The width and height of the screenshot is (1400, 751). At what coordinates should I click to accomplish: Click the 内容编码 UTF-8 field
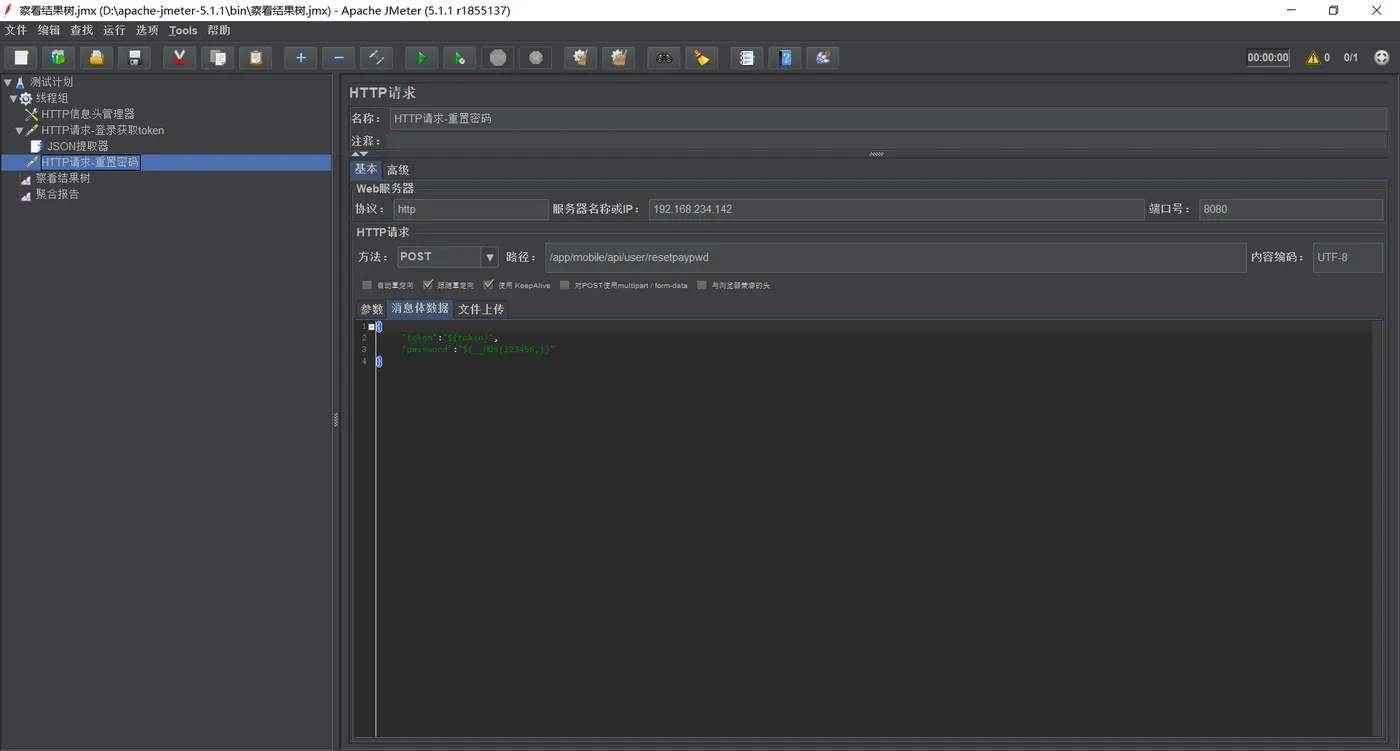pos(1348,258)
